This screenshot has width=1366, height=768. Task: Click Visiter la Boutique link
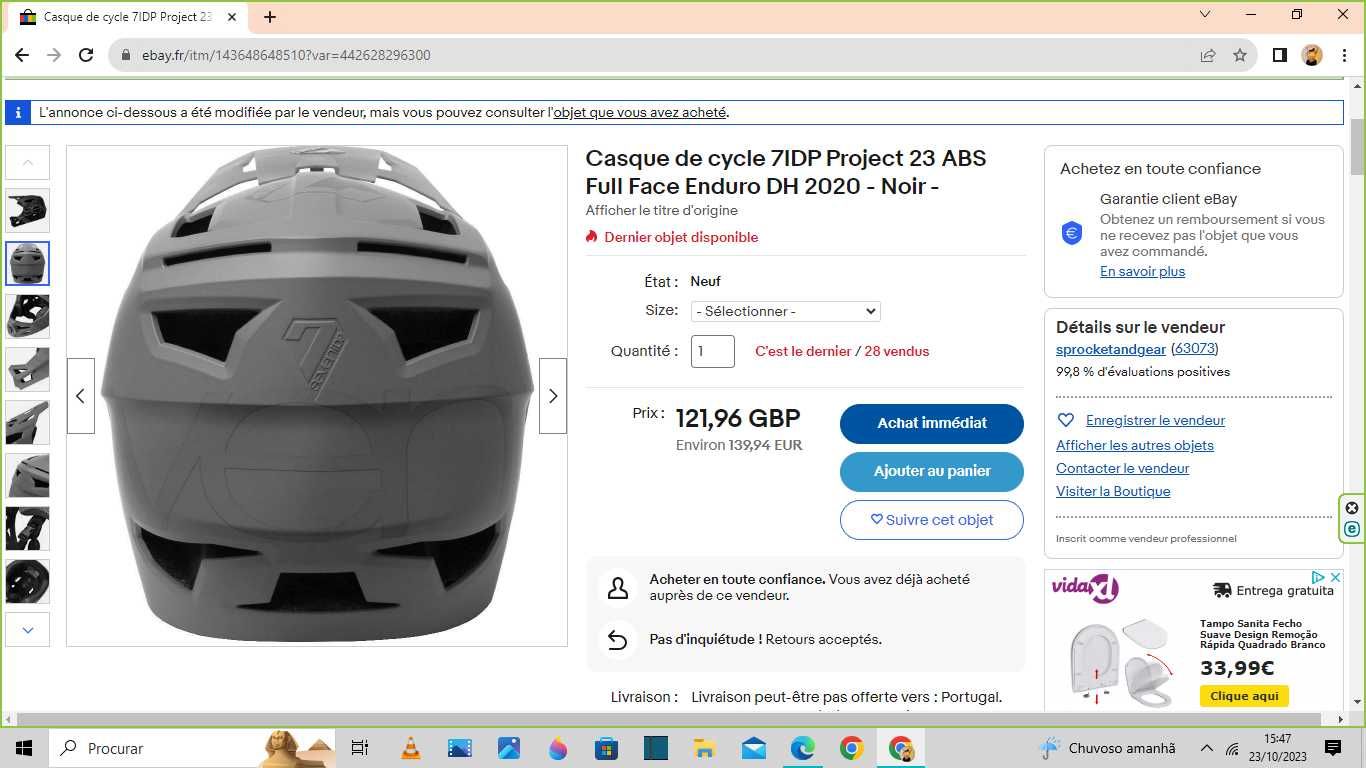(x=1113, y=491)
